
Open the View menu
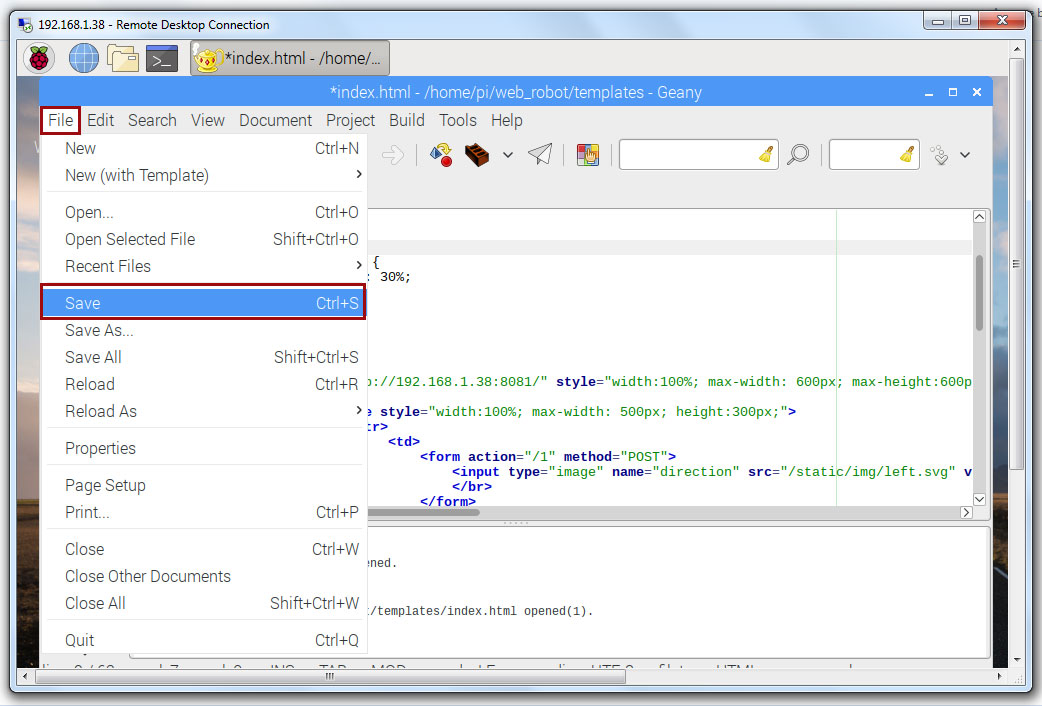click(208, 120)
